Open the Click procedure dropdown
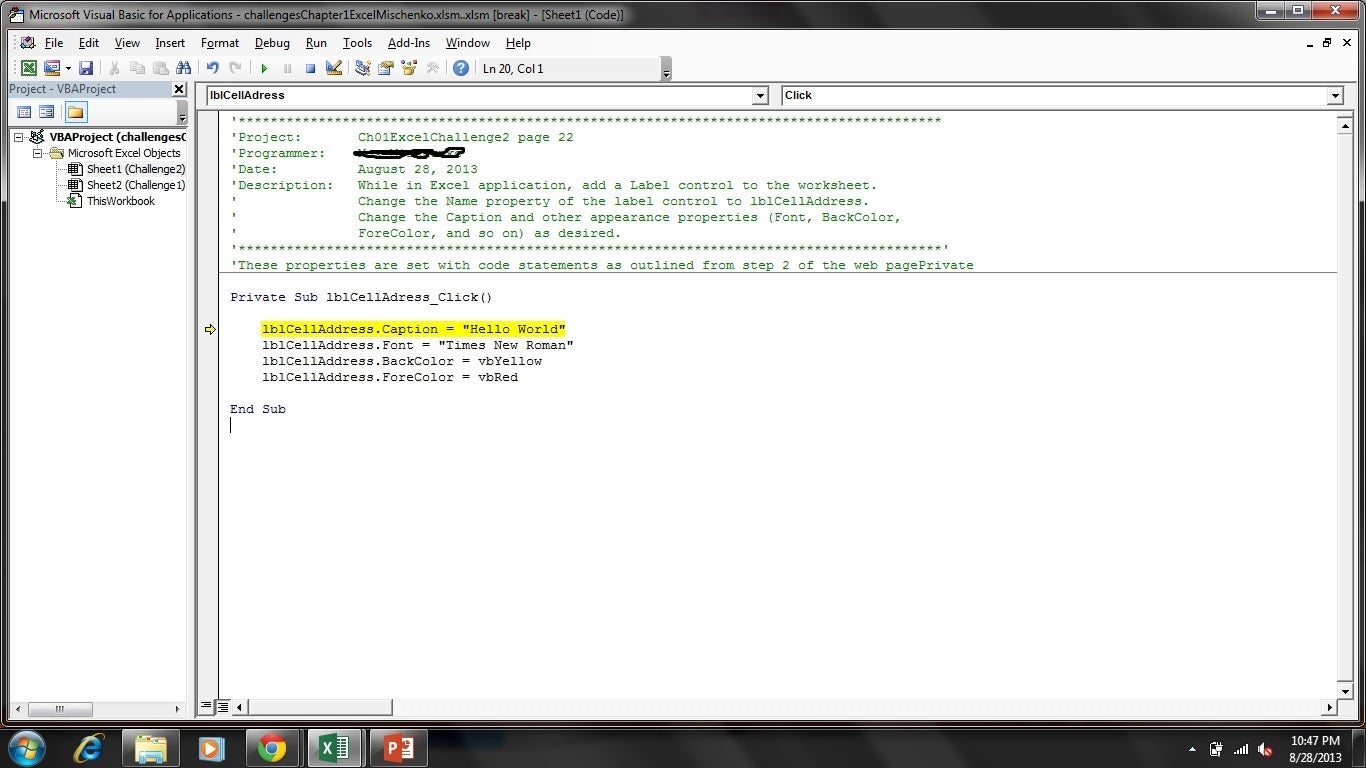This screenshot has height=768, width=1366. [x=1334, y=96]
